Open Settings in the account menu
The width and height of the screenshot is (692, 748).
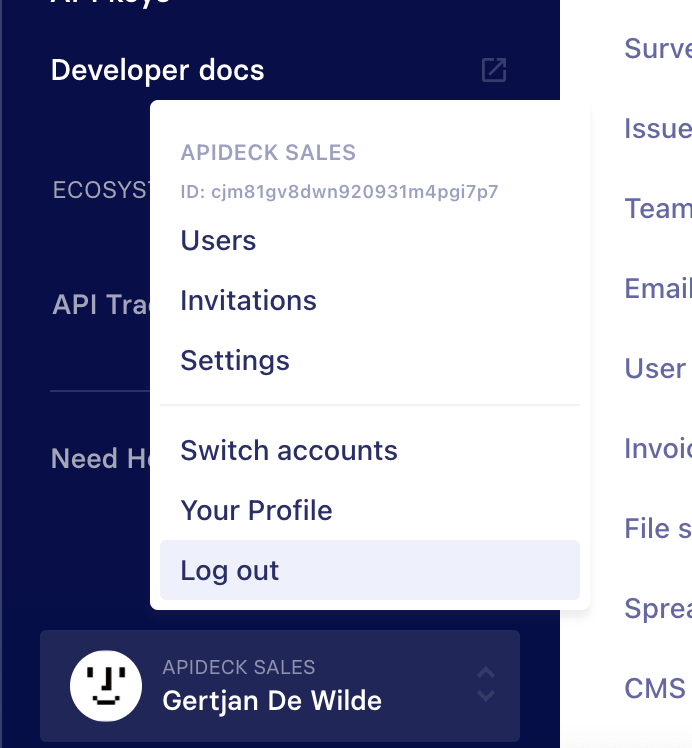[370, 360]
